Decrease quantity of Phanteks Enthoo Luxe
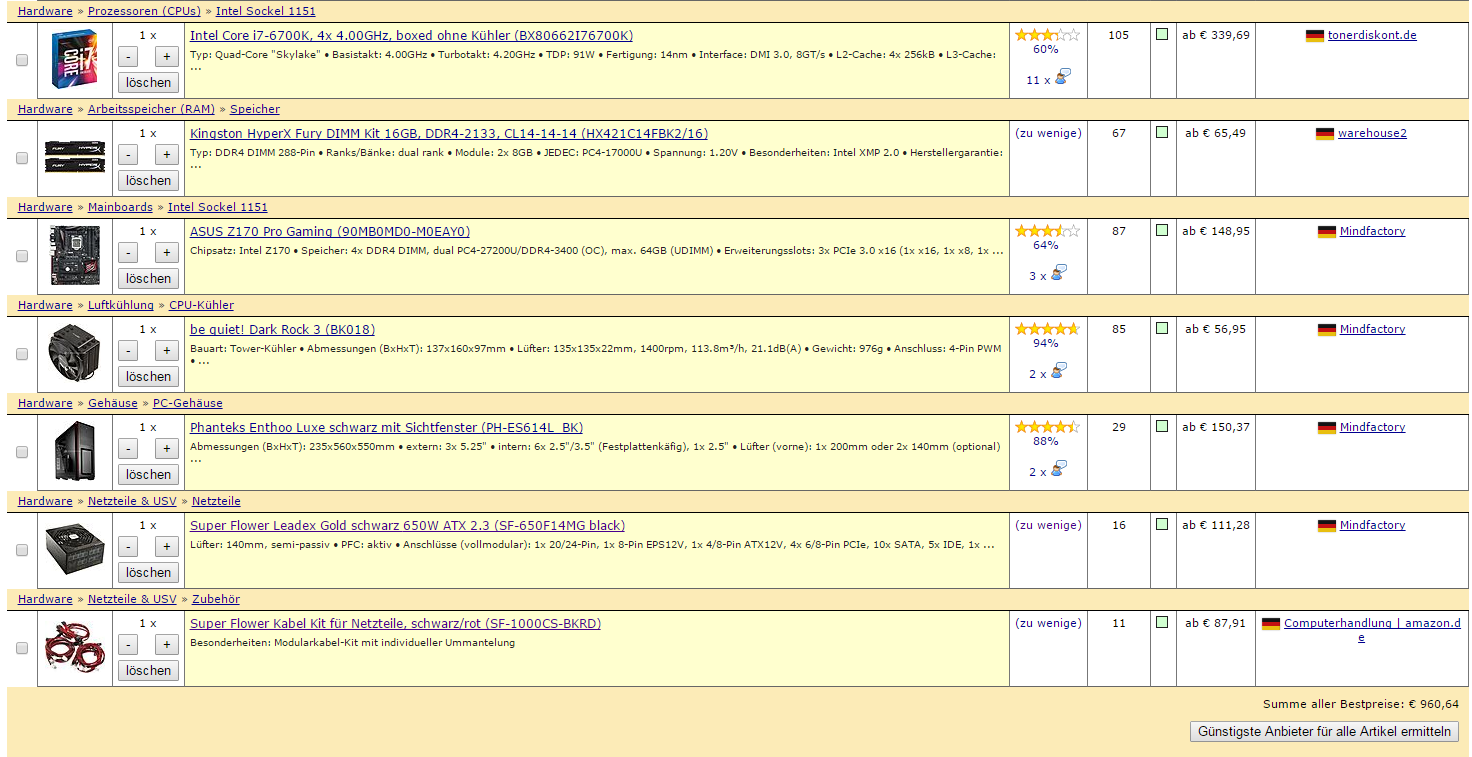The height and width of the screenshot is (757, 1472). point(128,449)
